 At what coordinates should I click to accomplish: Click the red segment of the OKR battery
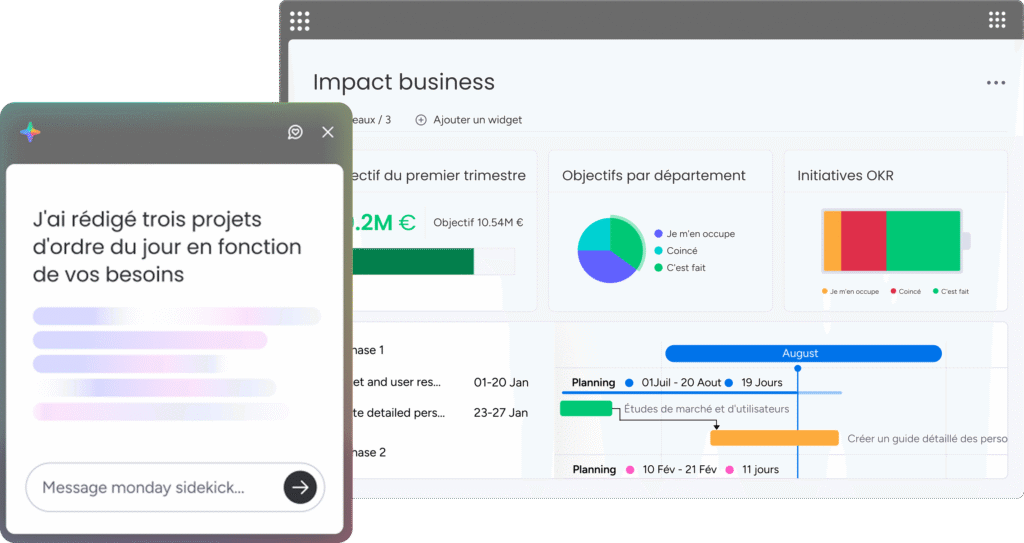(863, 240)
